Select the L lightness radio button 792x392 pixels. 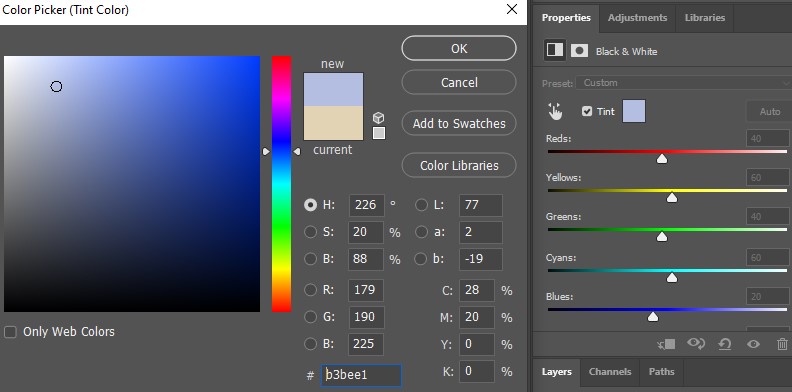(421, 205)
